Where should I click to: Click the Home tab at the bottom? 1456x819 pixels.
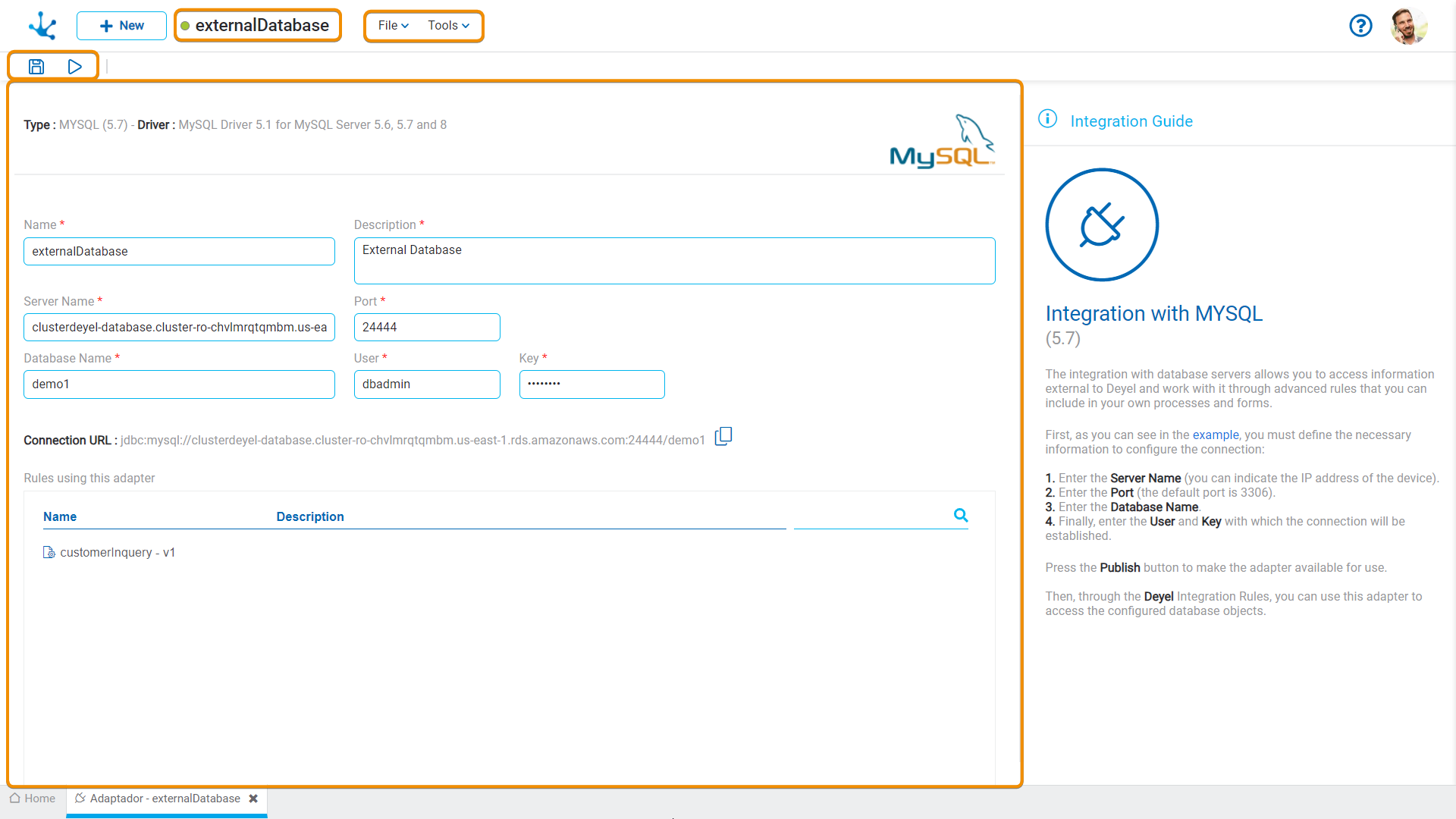[35, 798]
